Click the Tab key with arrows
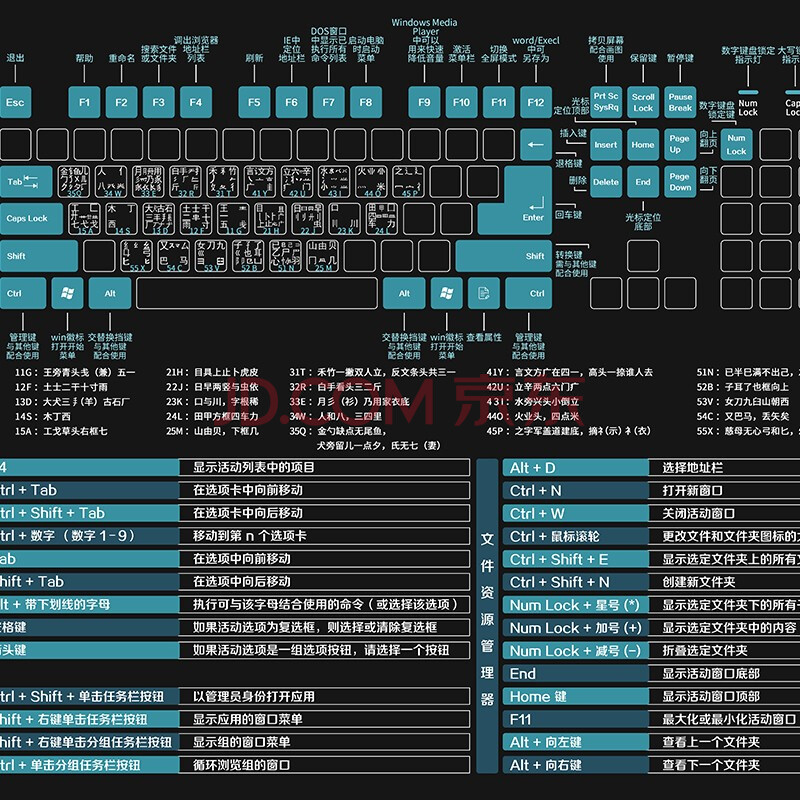Image resolution: width=800 pixels, height=800 pixels. 26,182
